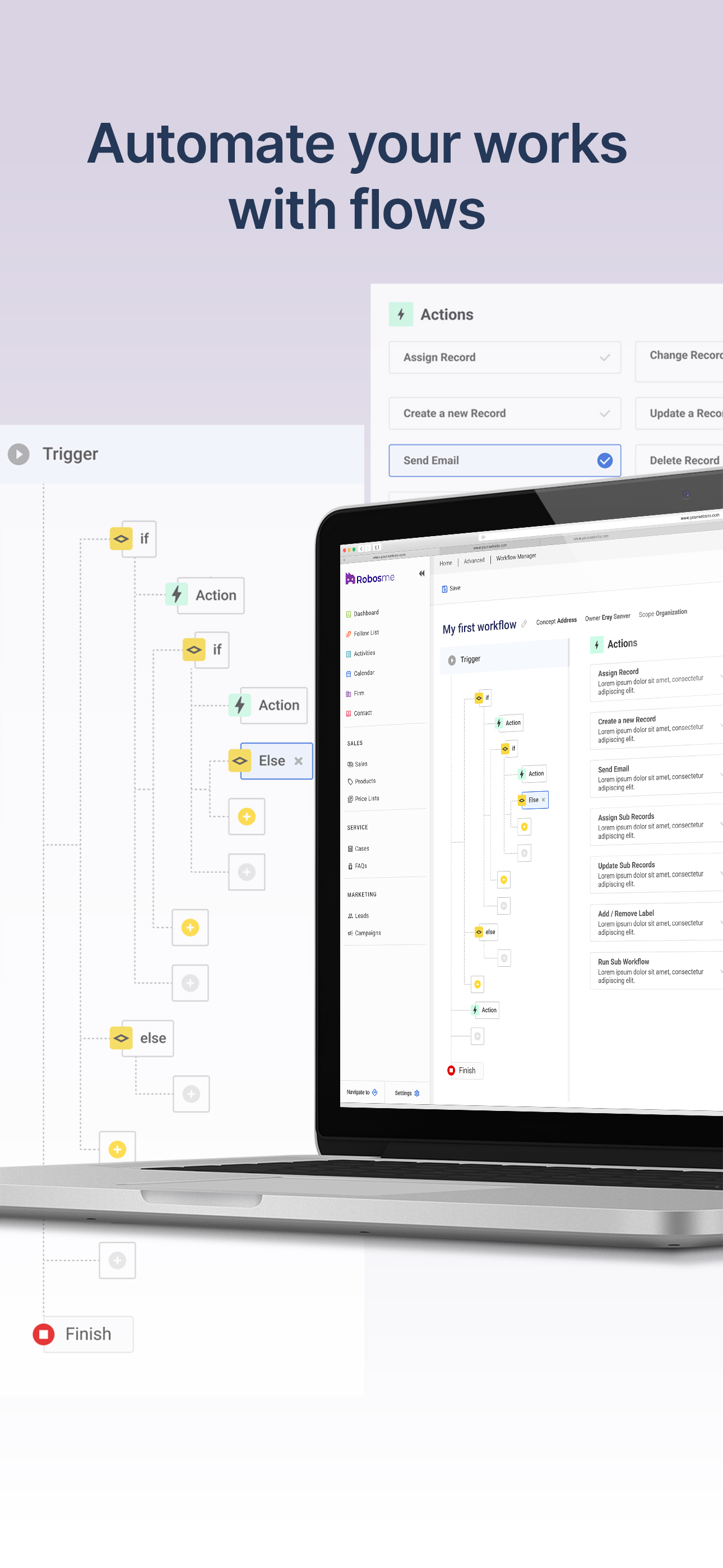The height and width of the screenshot is (1568, 723).
Task: Click 'Organization' scope value on the laptop
Action: click(671, 612)
